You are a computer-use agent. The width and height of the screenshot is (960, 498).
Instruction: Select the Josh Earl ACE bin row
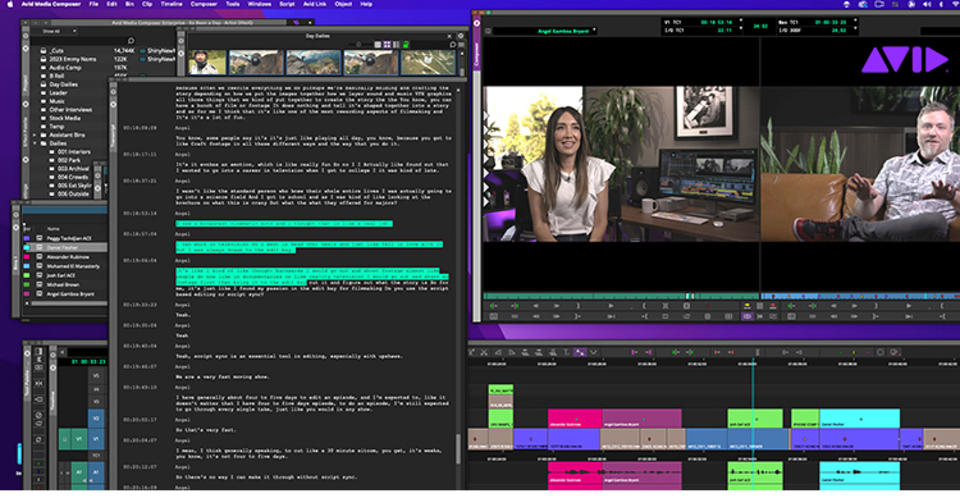pyautogui.click(x=65, y=276)
